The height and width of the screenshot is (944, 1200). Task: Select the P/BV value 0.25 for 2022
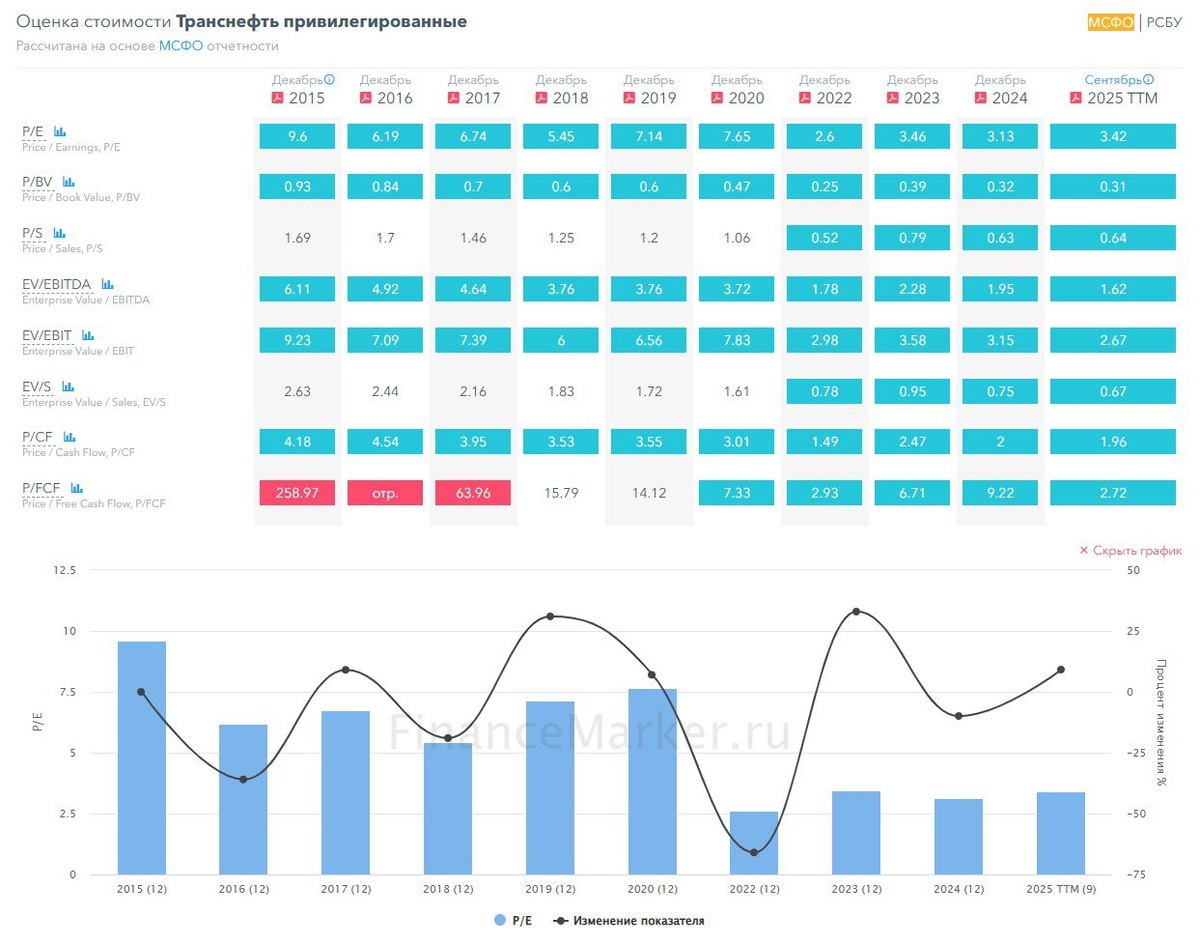click(825, 187)
